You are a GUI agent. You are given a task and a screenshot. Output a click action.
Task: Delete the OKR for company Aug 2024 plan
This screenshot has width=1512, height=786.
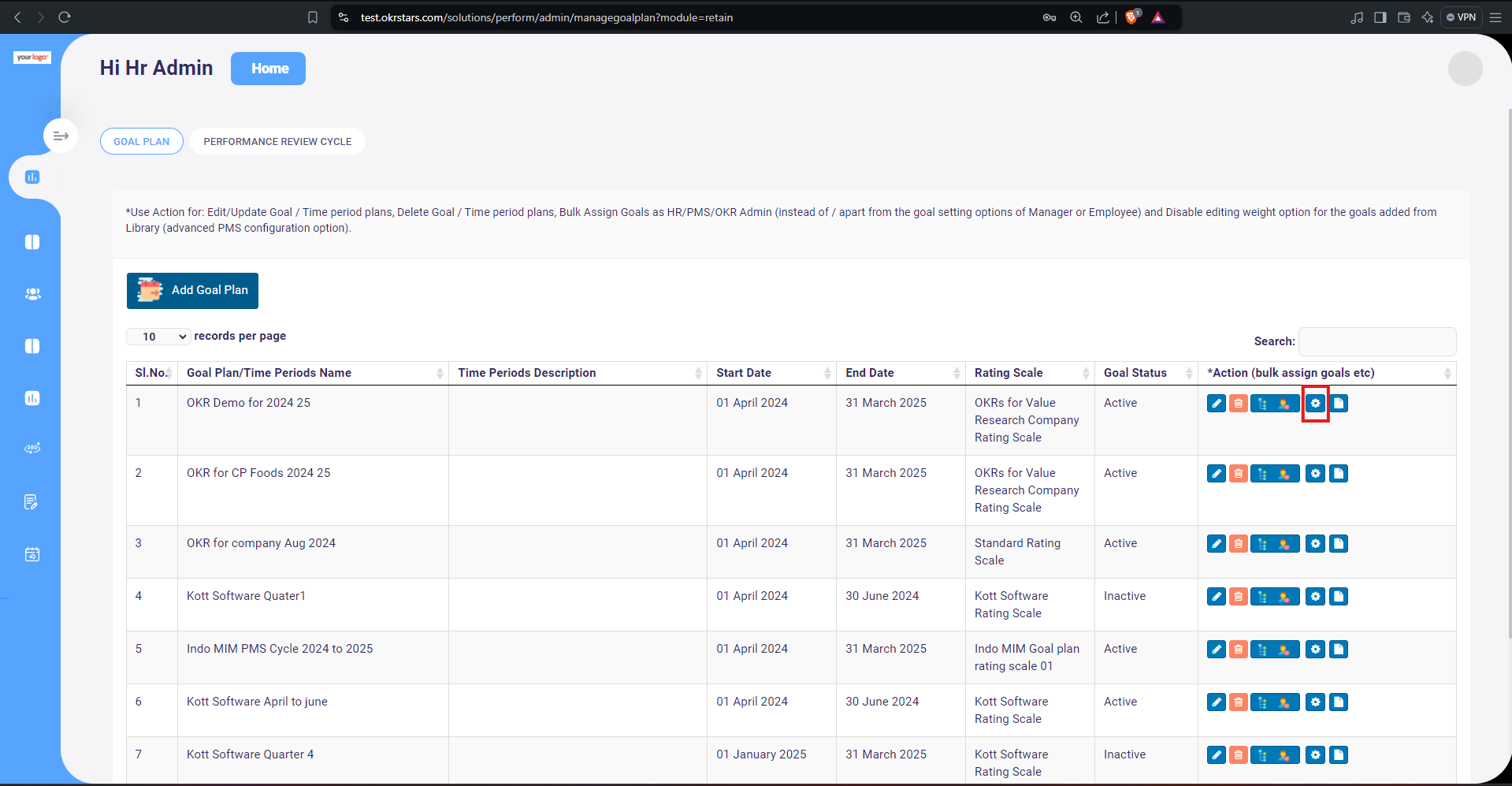[x=1238, y=544]
